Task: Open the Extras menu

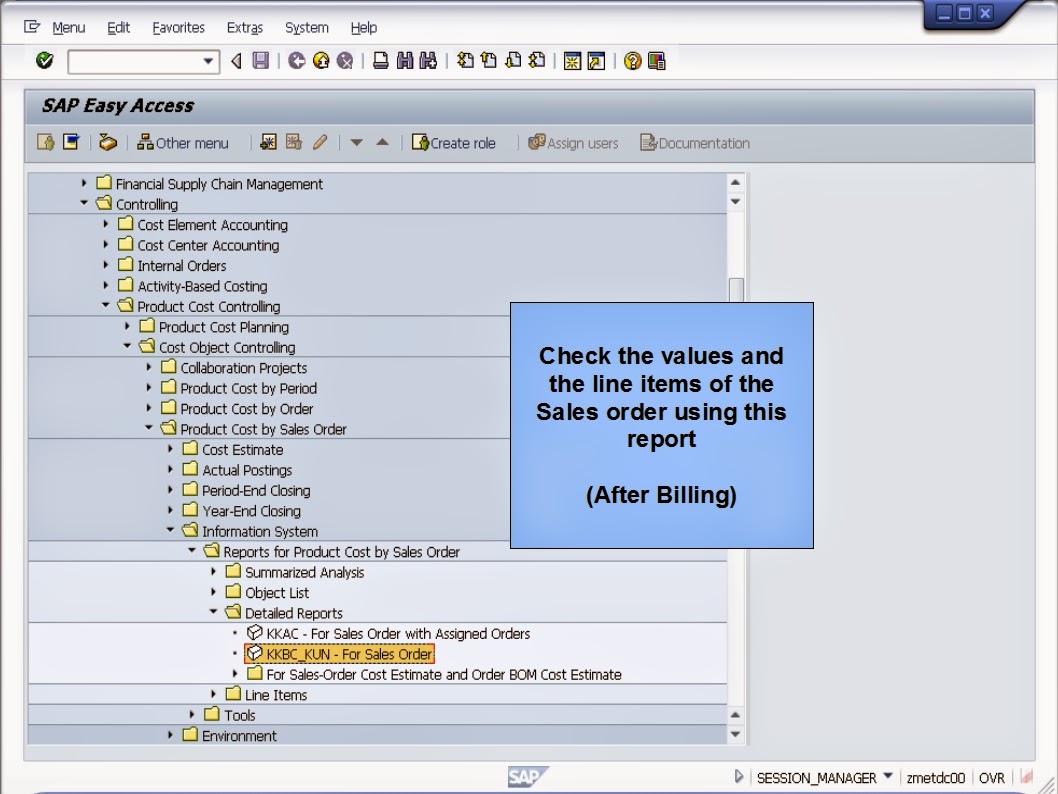Action: 244,28
